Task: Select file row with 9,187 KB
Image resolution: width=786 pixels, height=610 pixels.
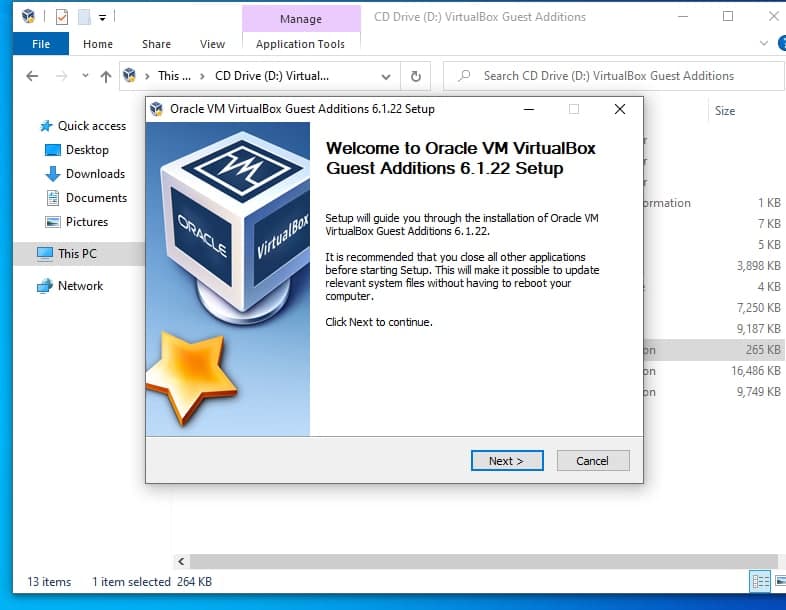Action: pos(714,329)
